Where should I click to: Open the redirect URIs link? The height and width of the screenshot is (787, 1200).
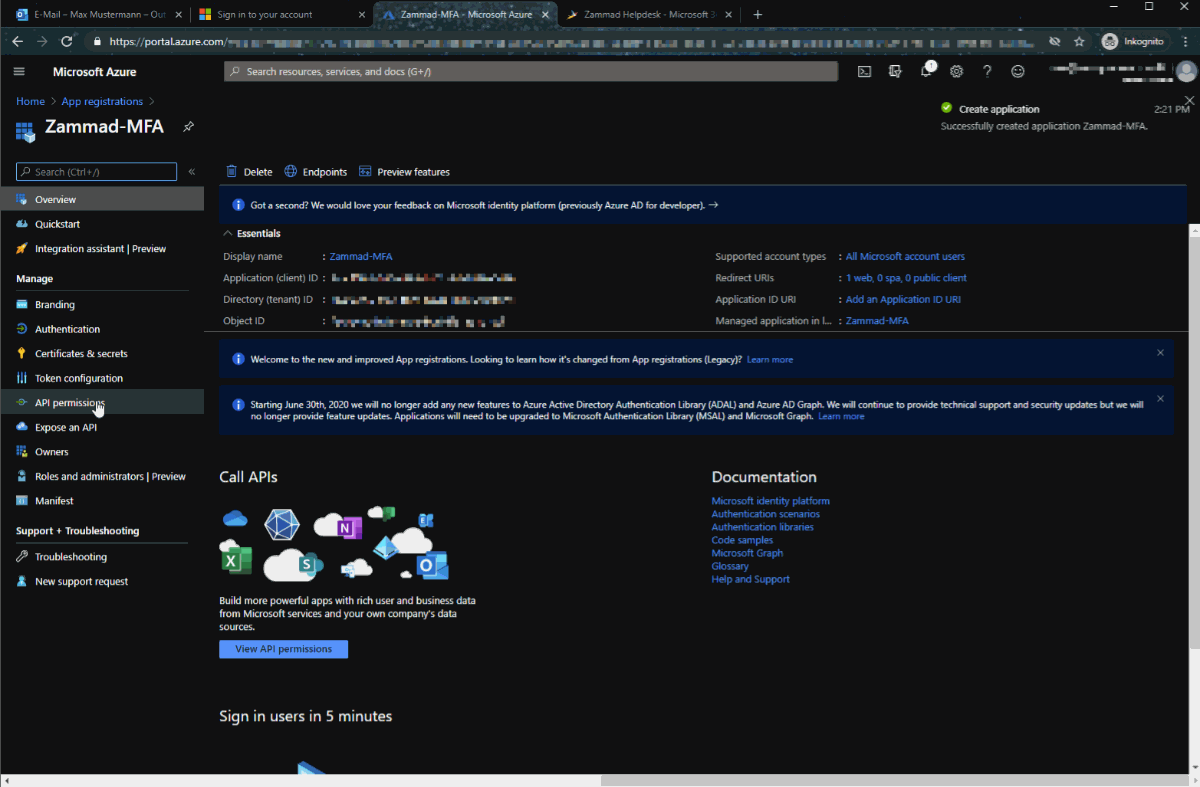point(906,278)
